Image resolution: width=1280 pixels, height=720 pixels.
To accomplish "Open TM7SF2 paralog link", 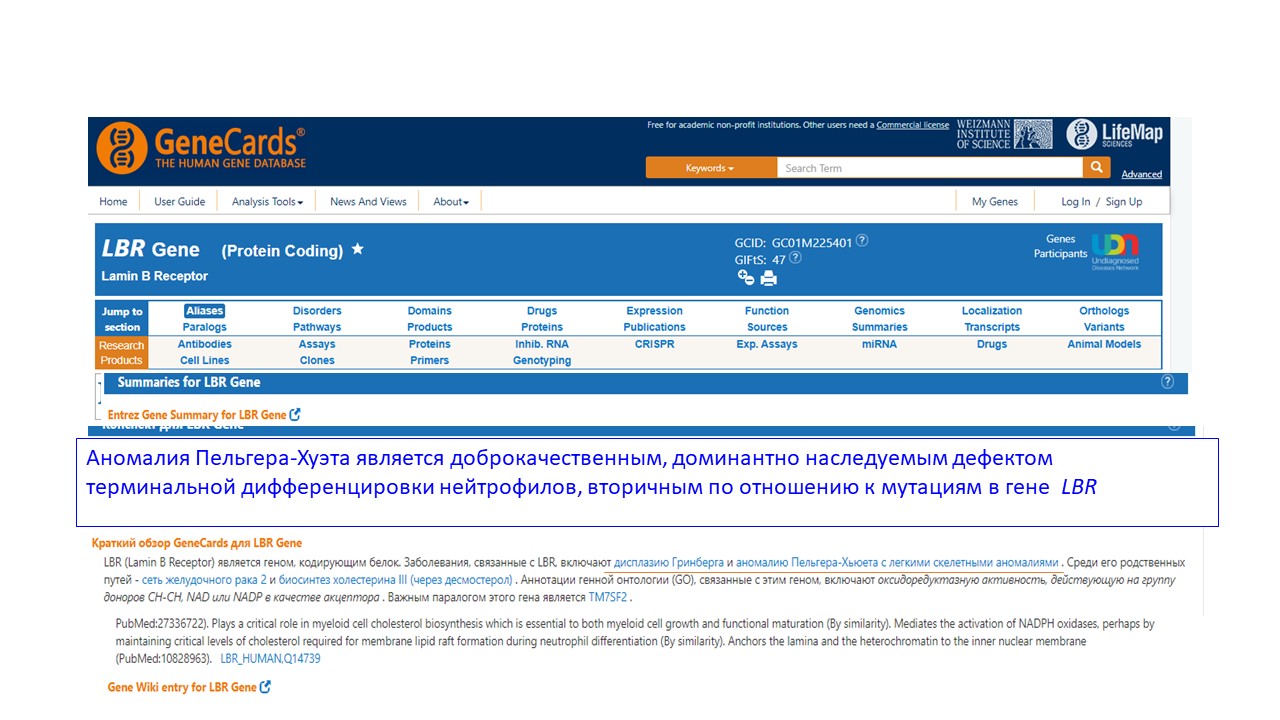I will 609,597.
